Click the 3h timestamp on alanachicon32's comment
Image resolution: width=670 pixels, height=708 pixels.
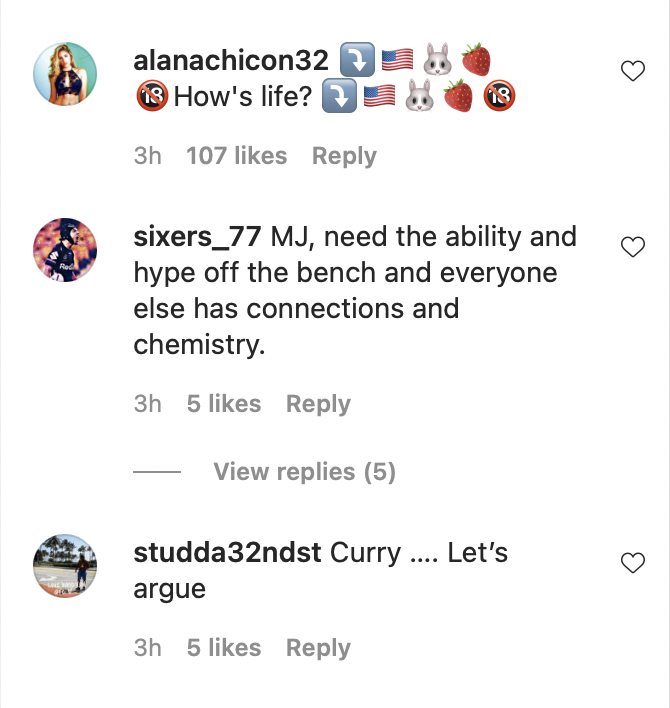pos(147,156)
